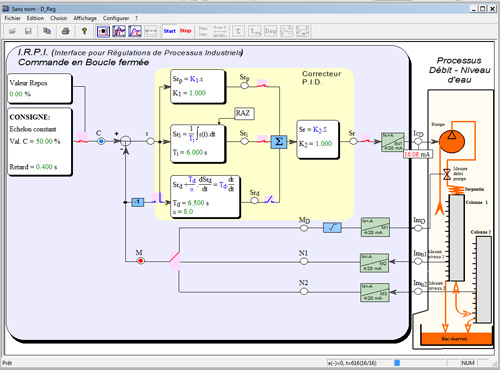500x370 pixels.
Task: Click the Sigma summation block
Action: (279, 142)
